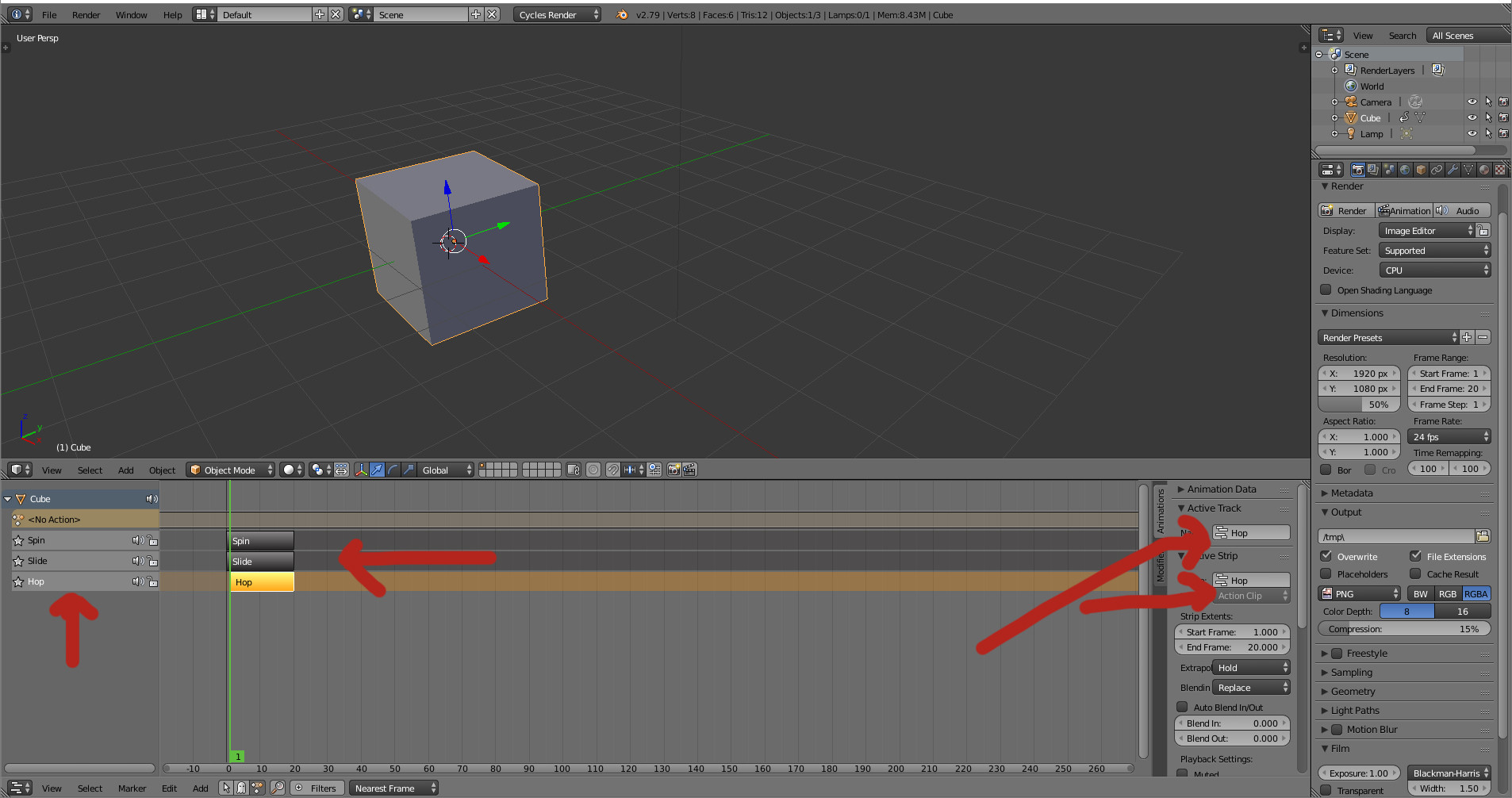This screenshot has height=798, width=1512.
Task: Click the Hop strip in NLA timeline
Action: click(262, 581)
